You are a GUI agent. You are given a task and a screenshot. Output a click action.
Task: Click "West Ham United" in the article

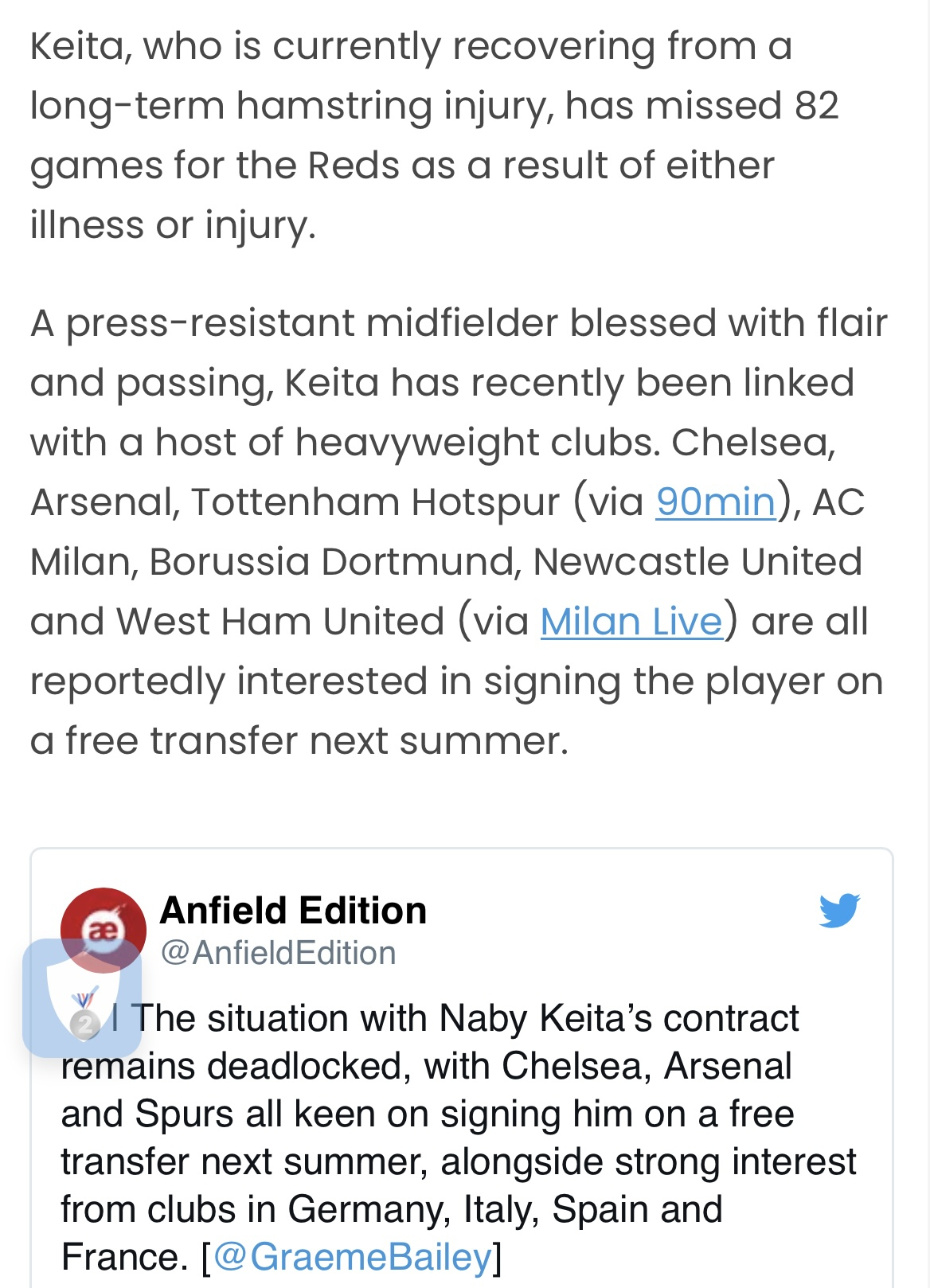(280, 622)
